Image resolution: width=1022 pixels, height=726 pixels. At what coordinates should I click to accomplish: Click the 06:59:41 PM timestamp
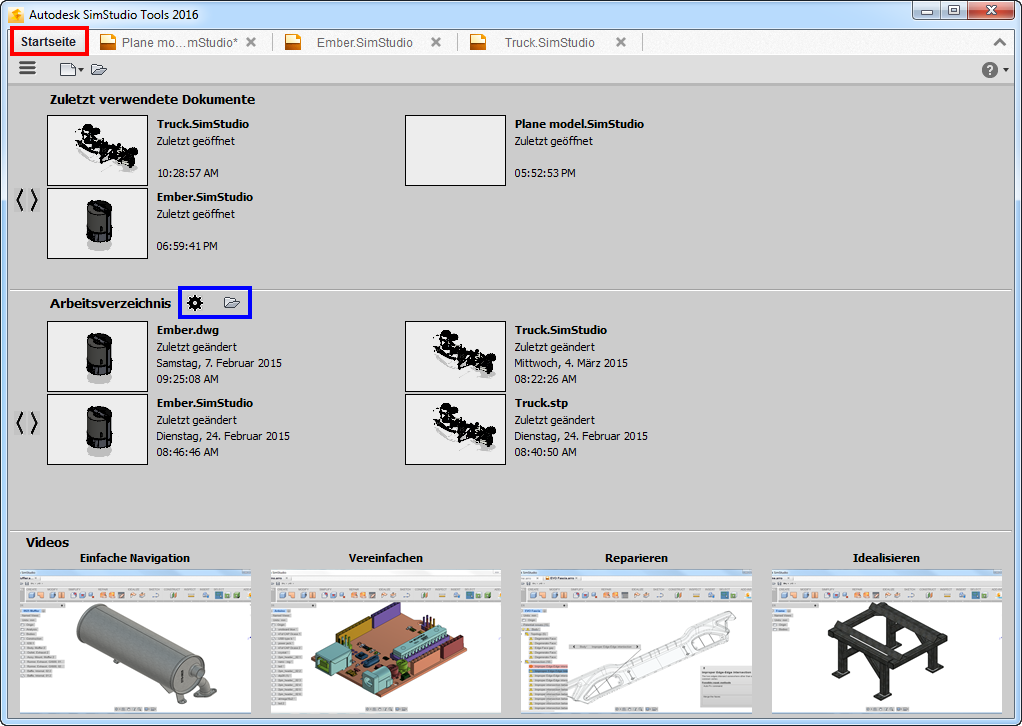tap(187, 246)
